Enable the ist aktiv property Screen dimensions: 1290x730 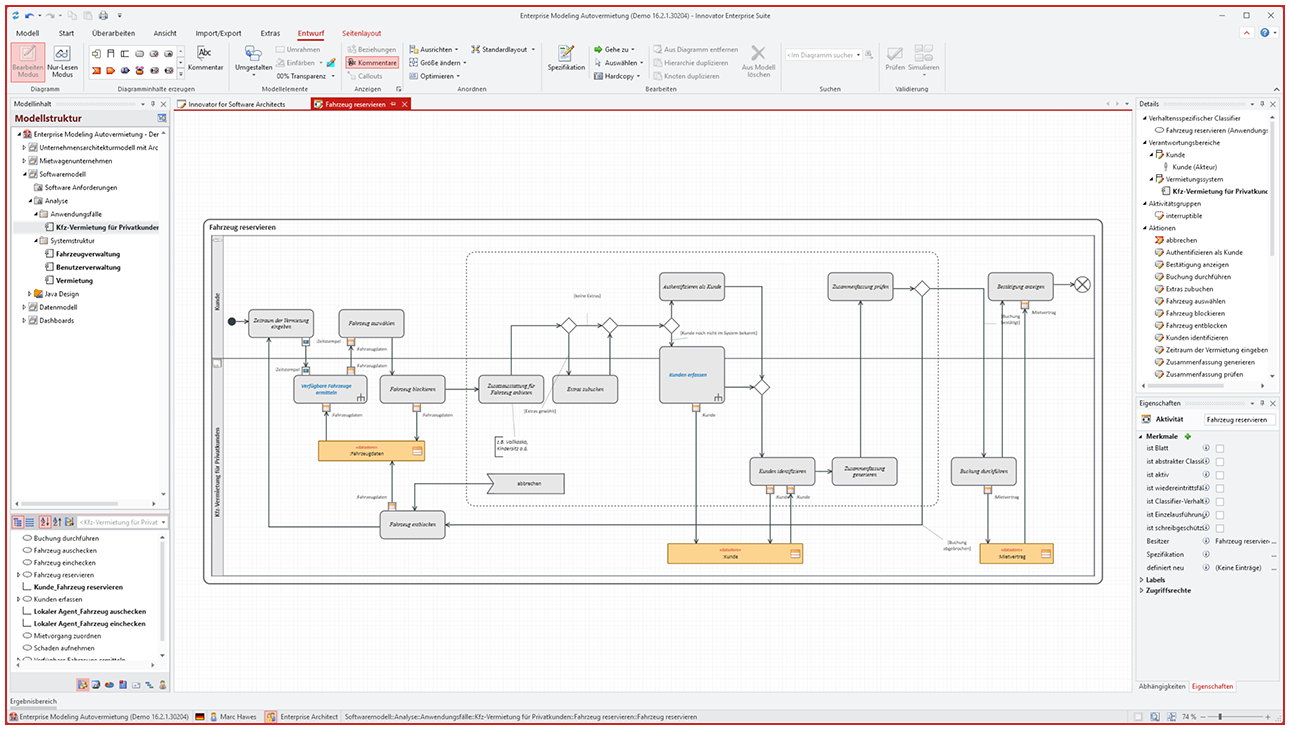pos(1220,475)
